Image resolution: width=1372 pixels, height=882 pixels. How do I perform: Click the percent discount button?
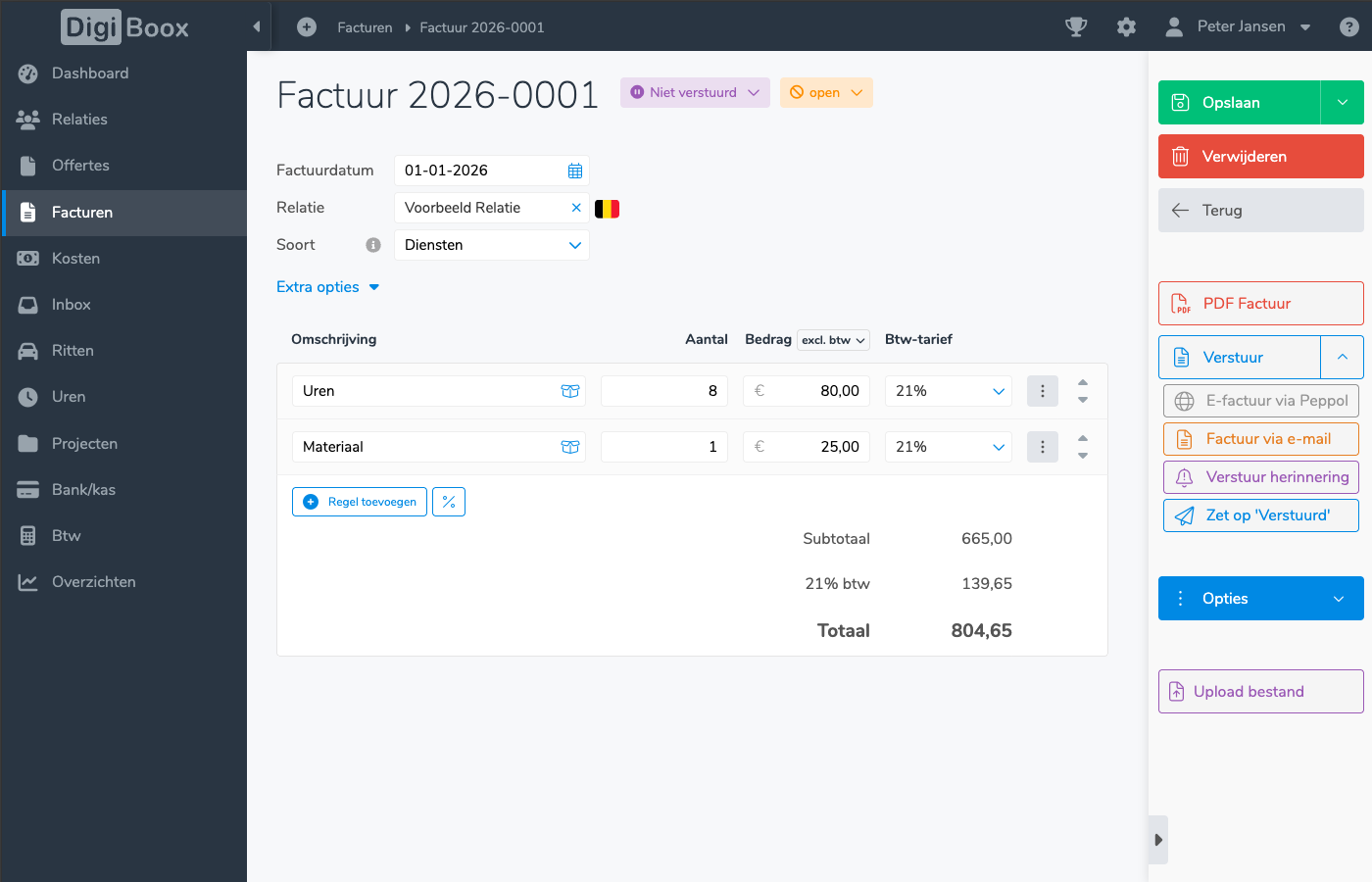coord(449,502)
